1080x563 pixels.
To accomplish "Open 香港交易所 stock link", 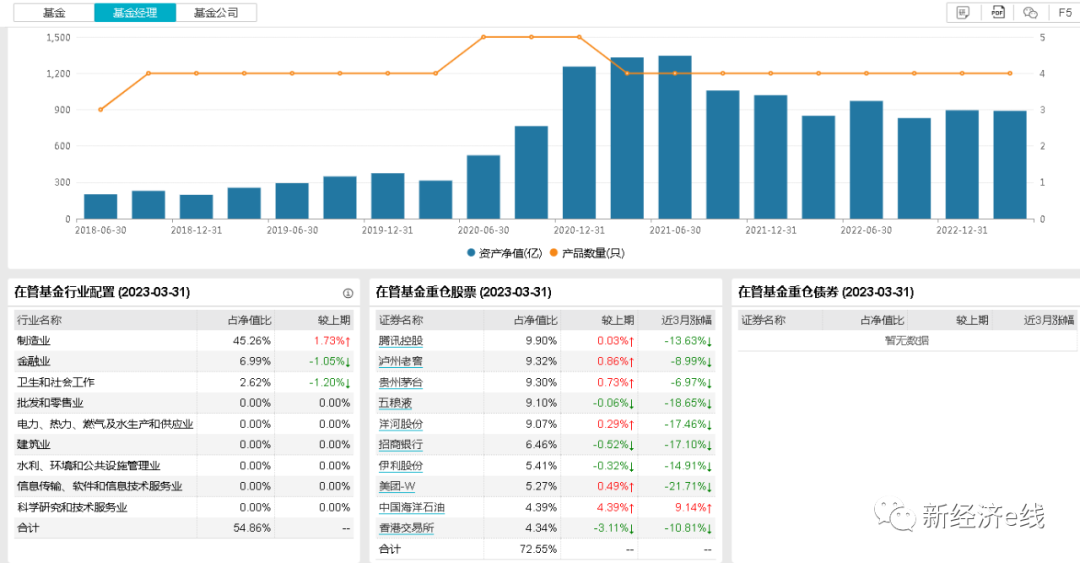I will point(406,528).
